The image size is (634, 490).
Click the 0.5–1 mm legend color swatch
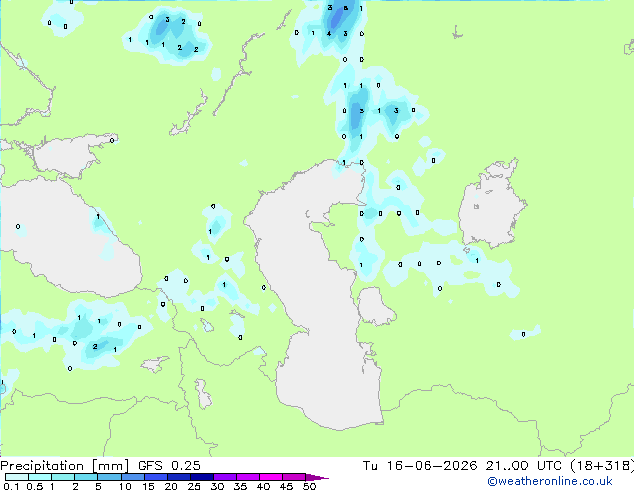(40, 477)
